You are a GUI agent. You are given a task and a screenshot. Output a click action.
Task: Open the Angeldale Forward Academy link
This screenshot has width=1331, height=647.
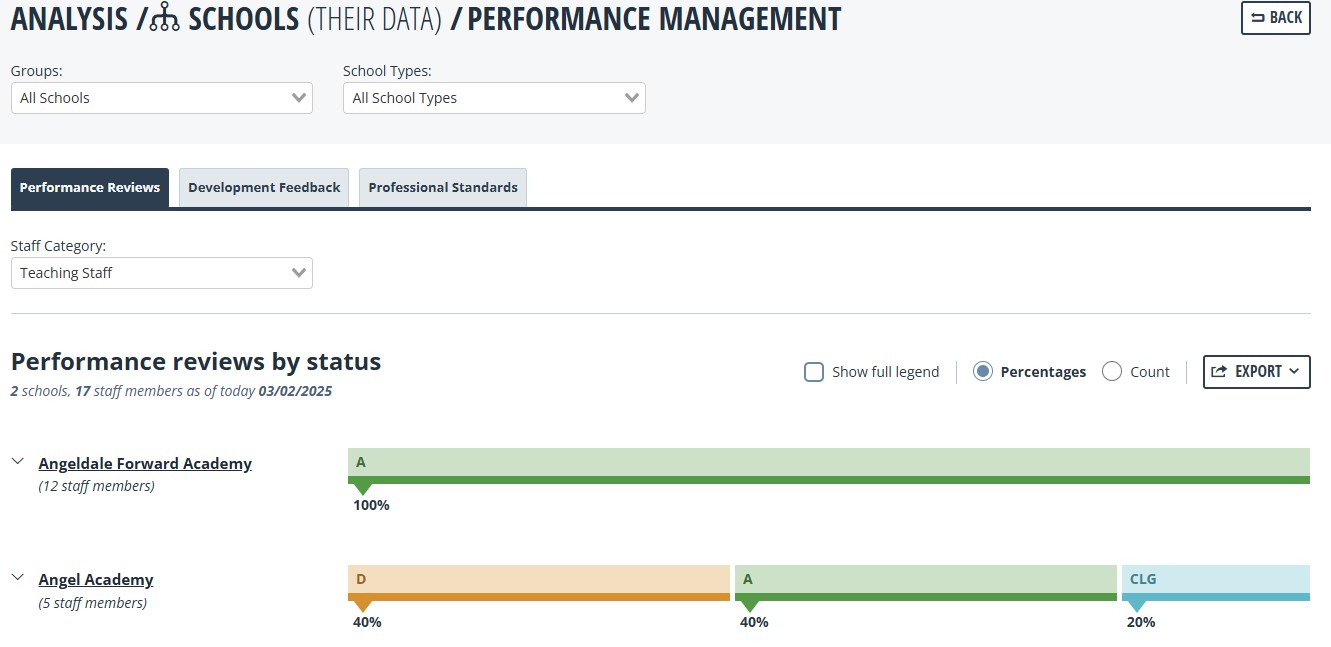point(145,464)
